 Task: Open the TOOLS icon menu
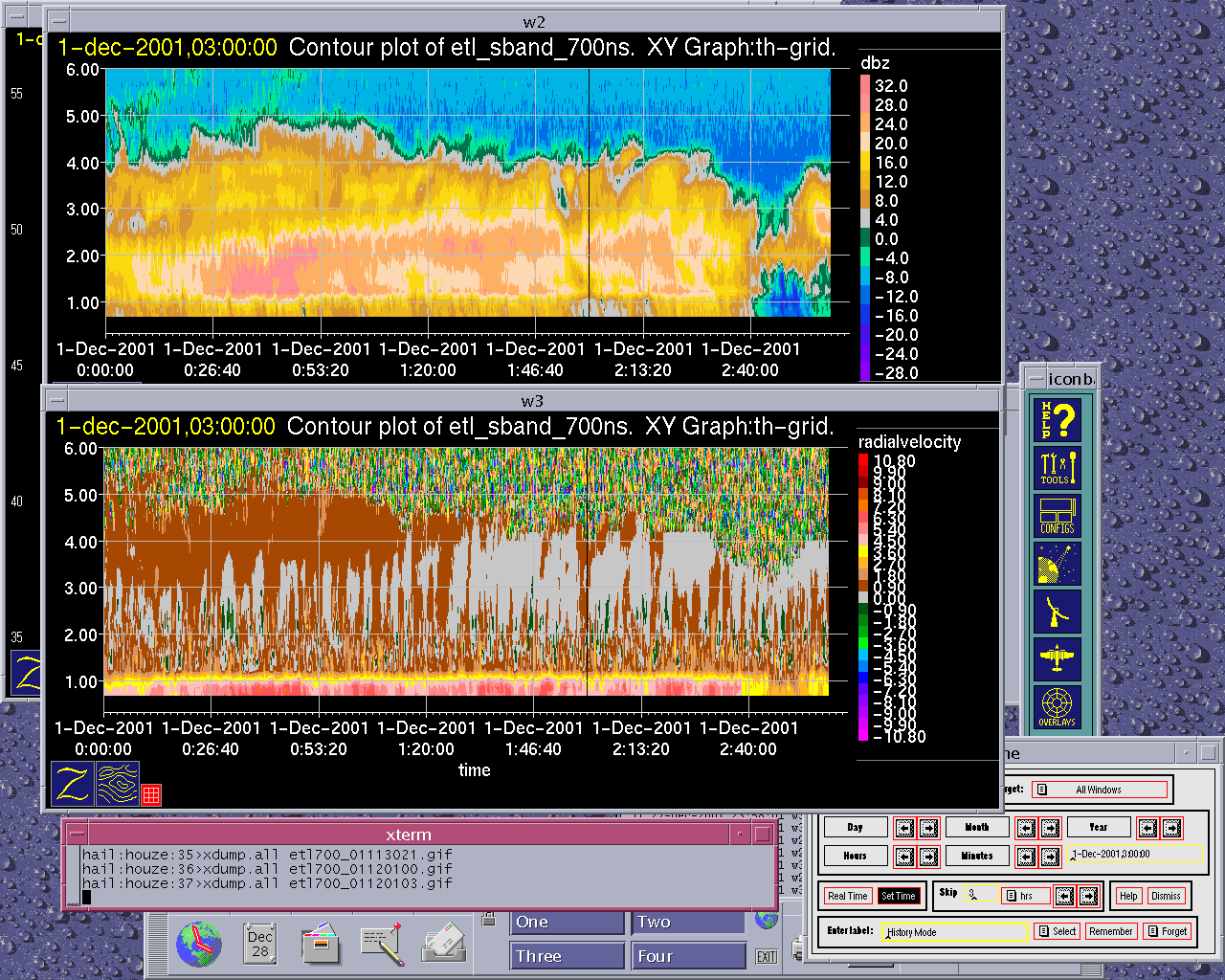pos(1058,468)
